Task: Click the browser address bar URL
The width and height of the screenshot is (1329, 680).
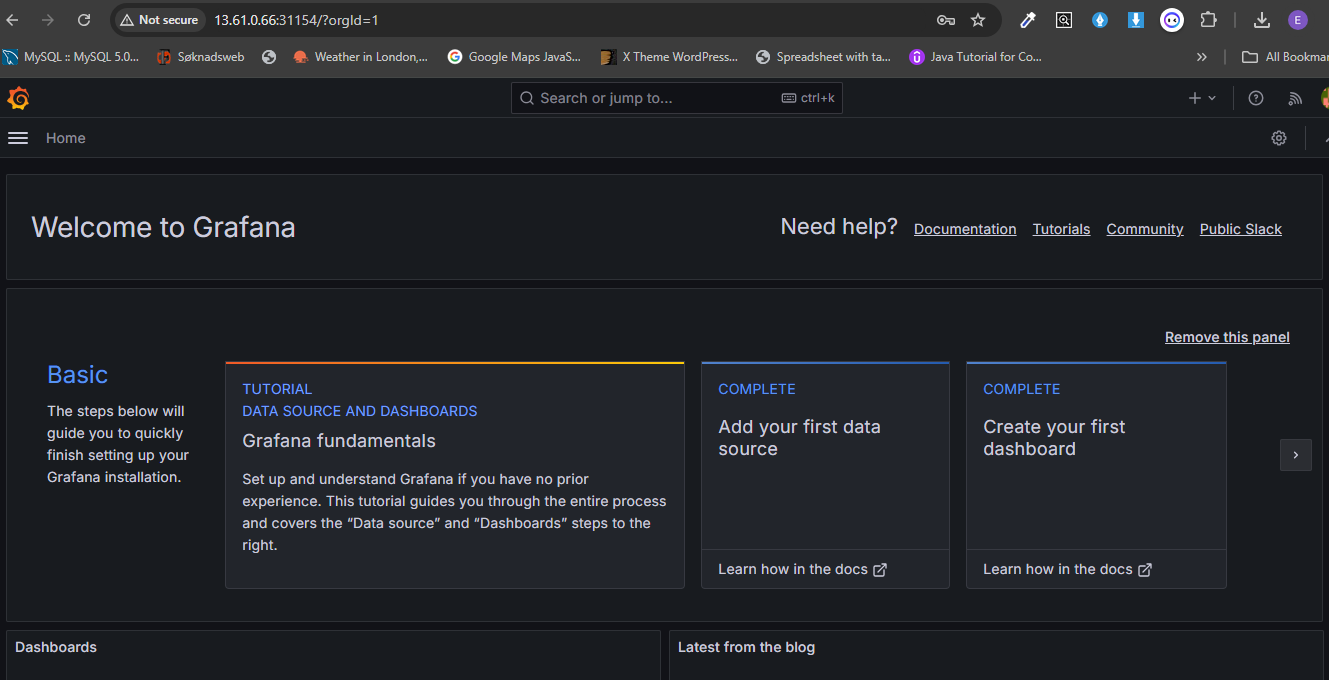Action: click(296, 20)
